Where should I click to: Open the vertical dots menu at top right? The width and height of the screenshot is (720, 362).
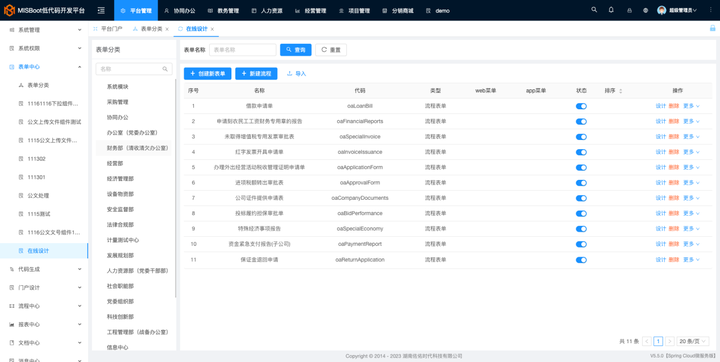[710, 10]
